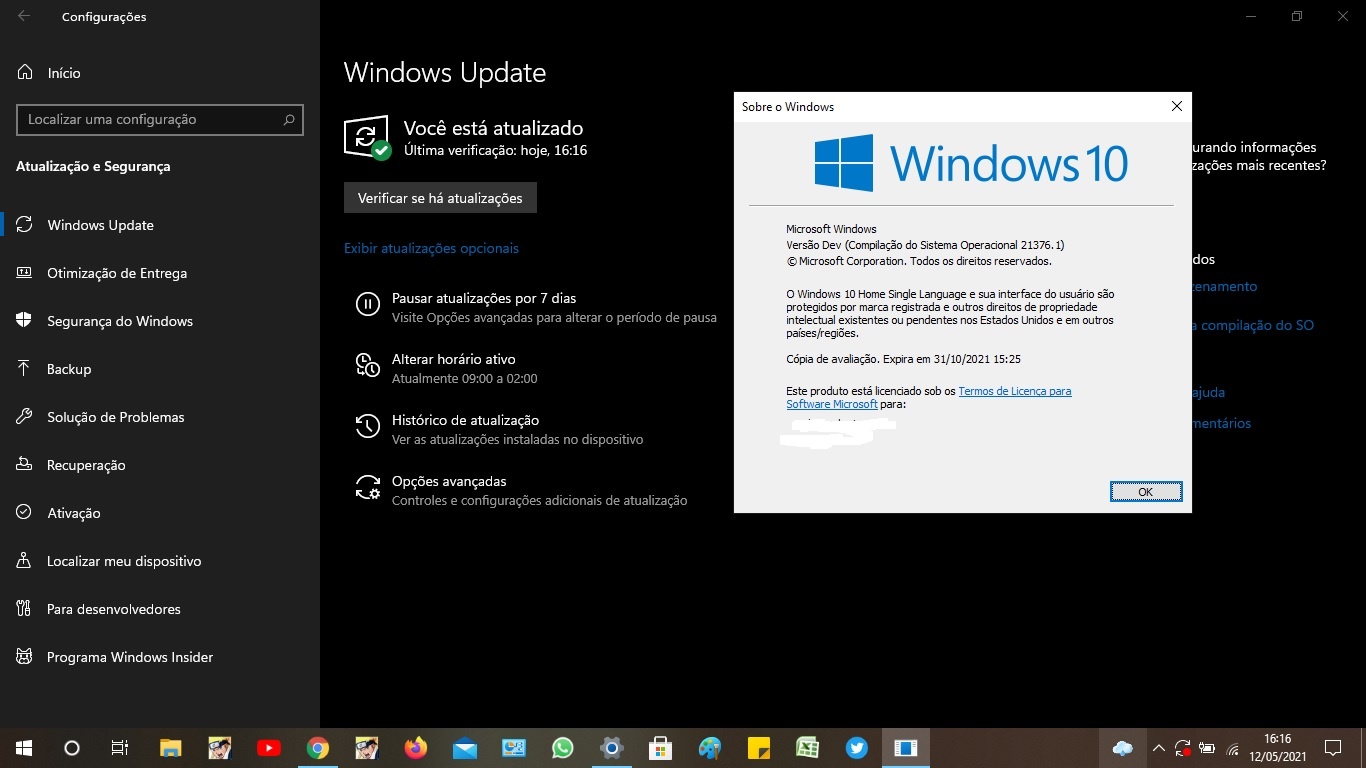Close the Sobre o Windows dialog
The image size is (1366, 768).
click(1176, 106)
